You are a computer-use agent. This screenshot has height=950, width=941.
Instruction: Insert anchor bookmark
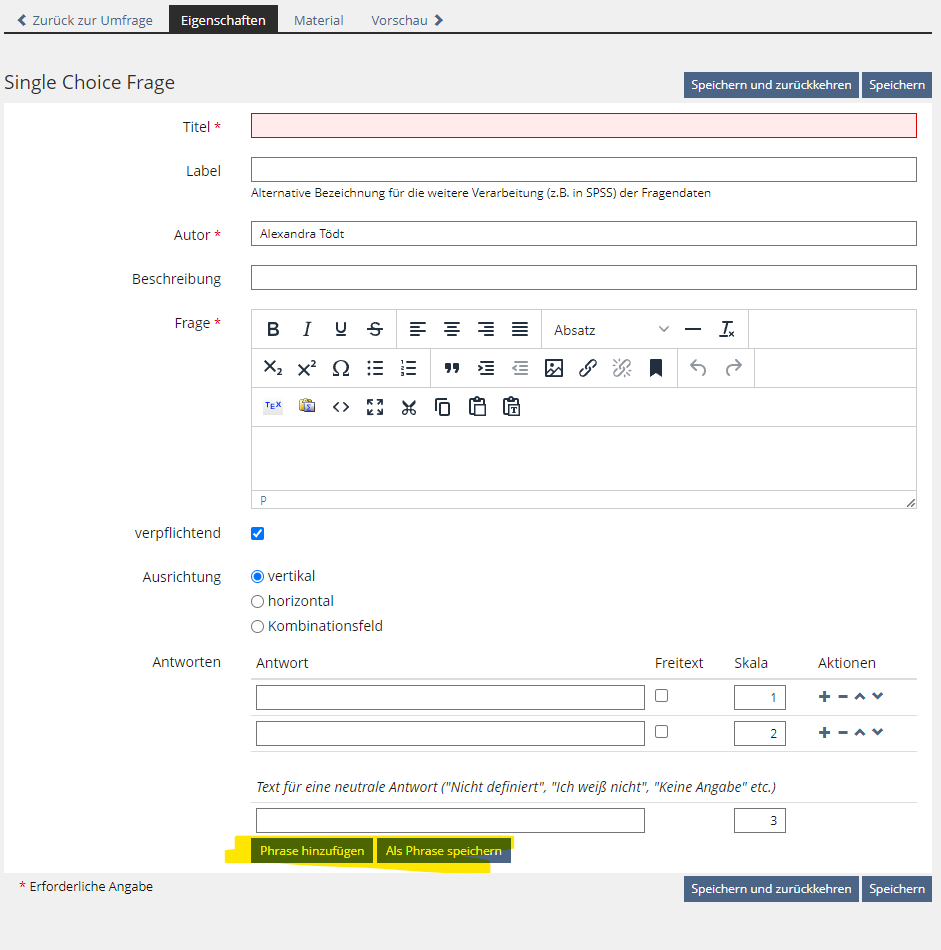click(x=656, y=368)
